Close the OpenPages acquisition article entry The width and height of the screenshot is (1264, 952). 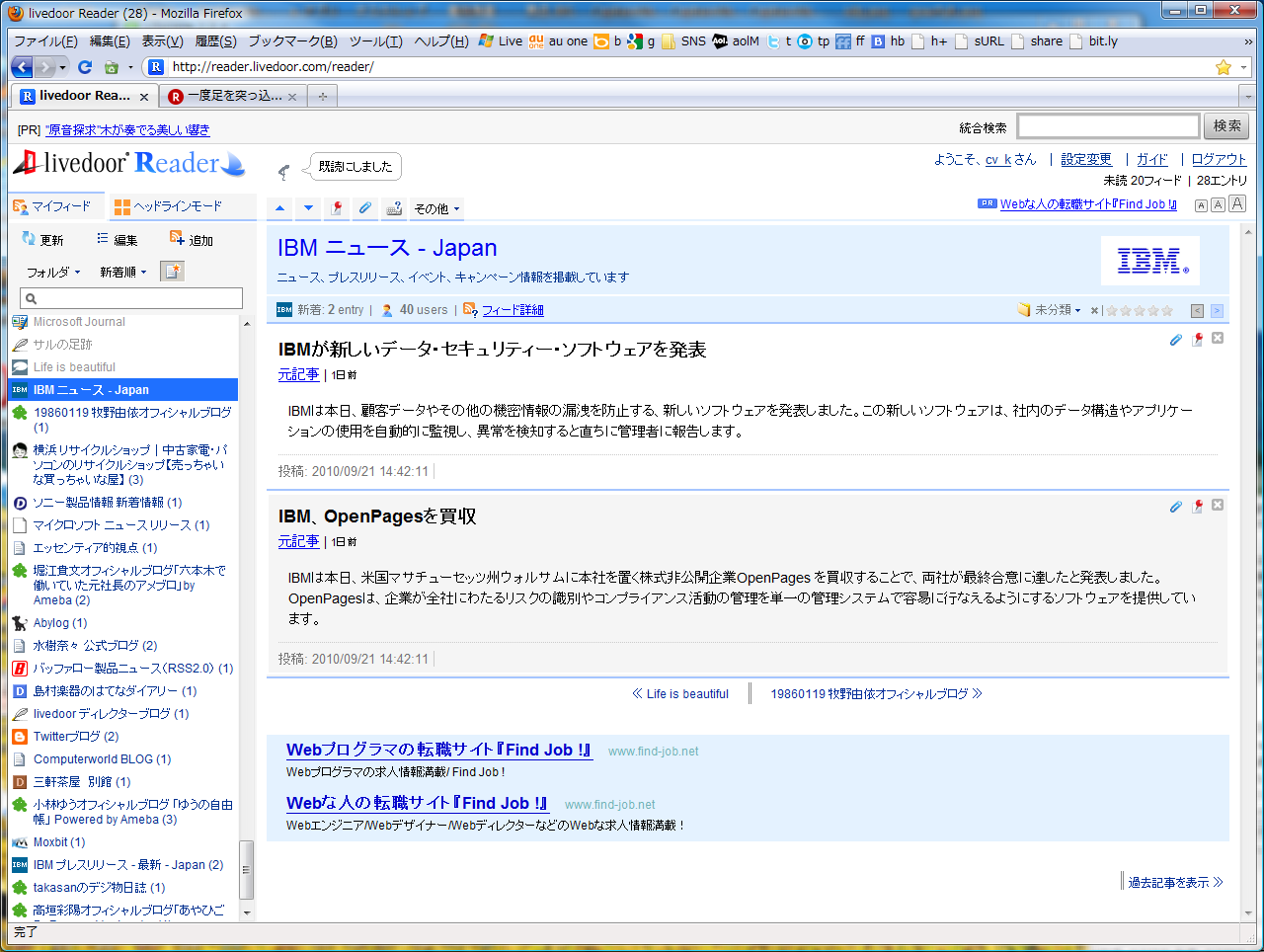click(x=1218, y=505)
